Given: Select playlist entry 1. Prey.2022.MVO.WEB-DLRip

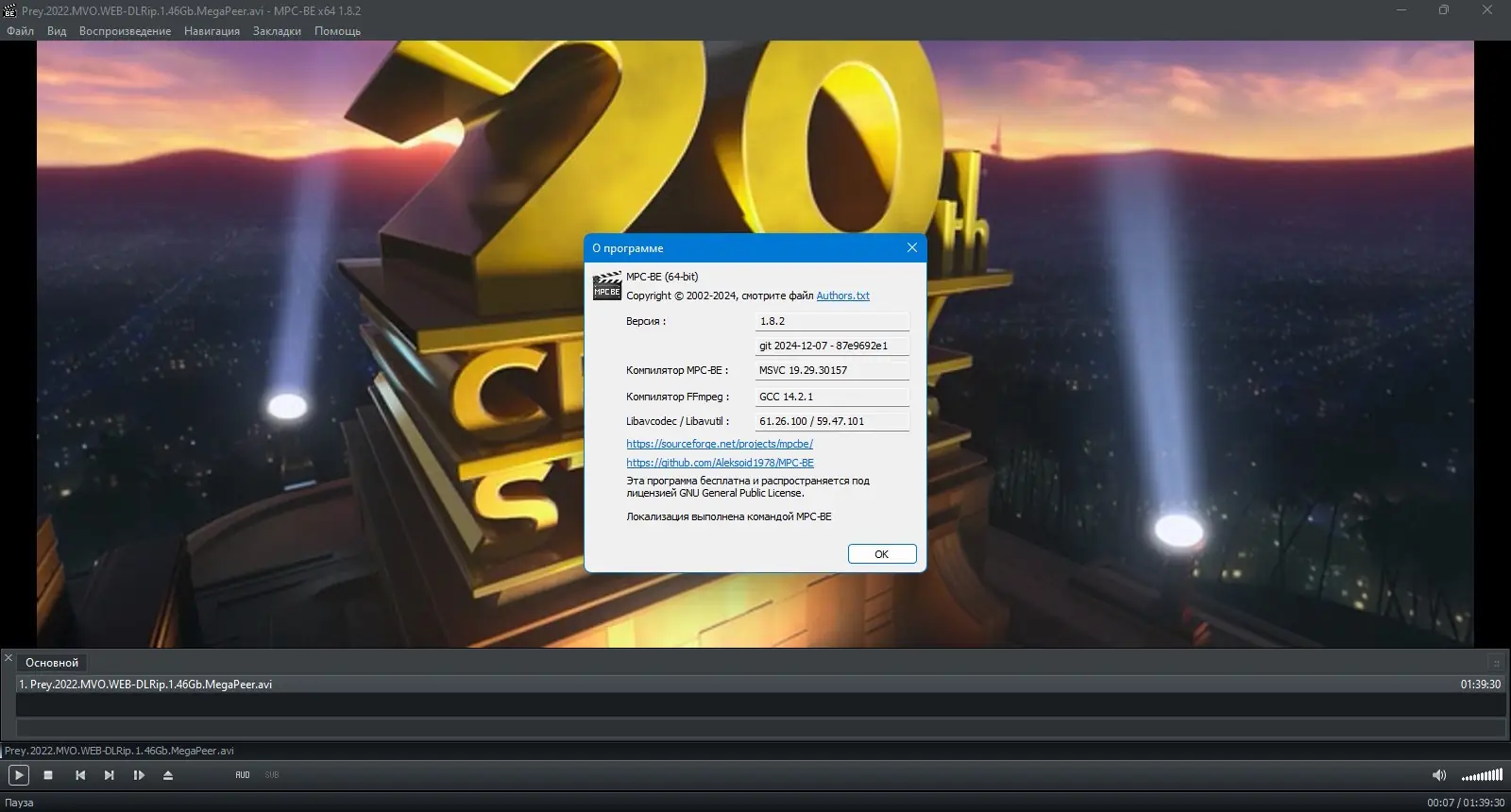Looking at the screenshot, I should pyautogui.click(x=760, y=685).
